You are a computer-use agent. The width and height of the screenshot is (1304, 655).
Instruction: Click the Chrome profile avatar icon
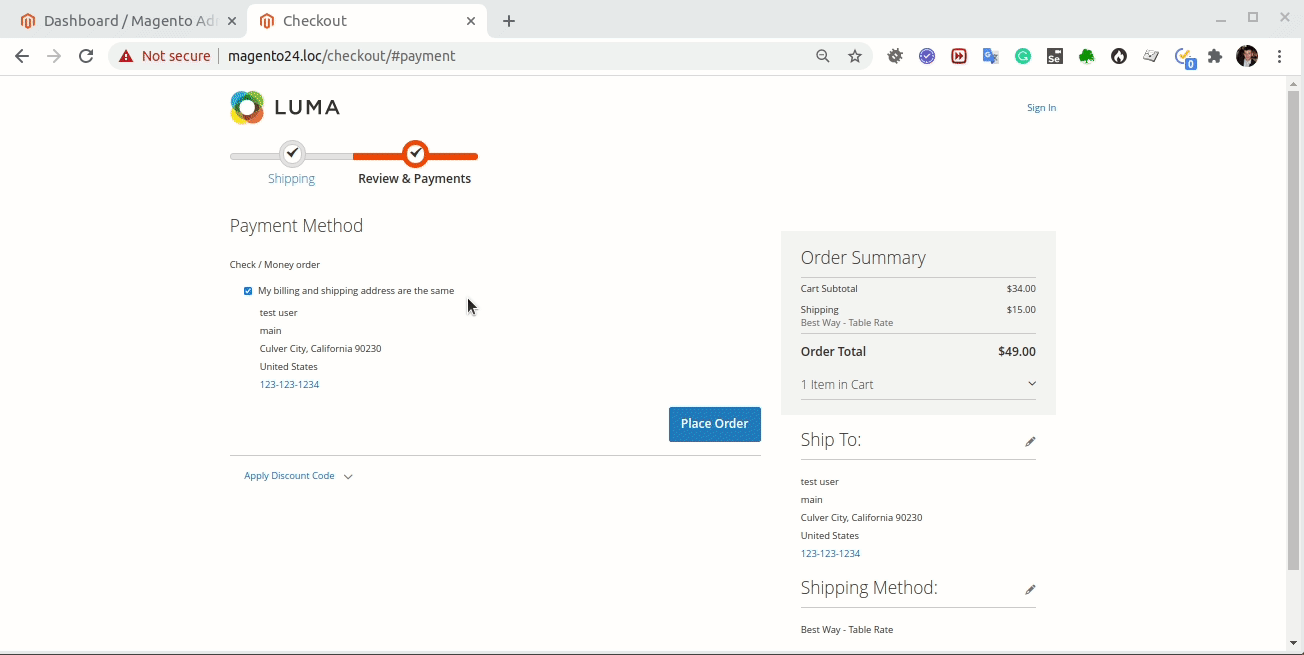click(1246, 56)
